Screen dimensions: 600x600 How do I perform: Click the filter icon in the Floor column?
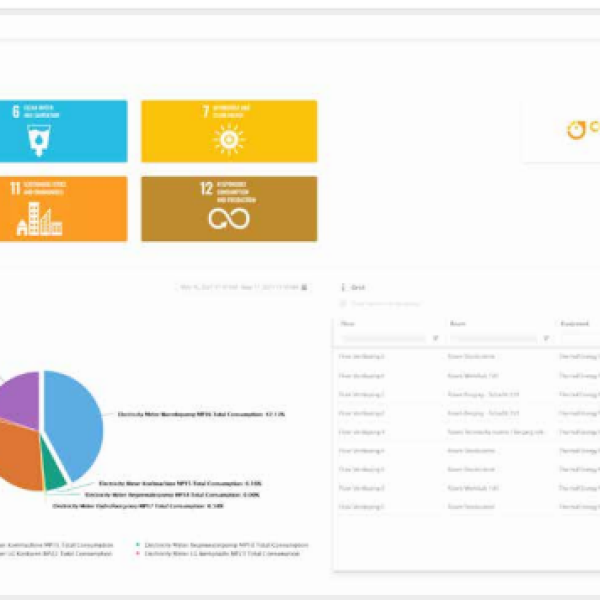(x=435, y=338)
